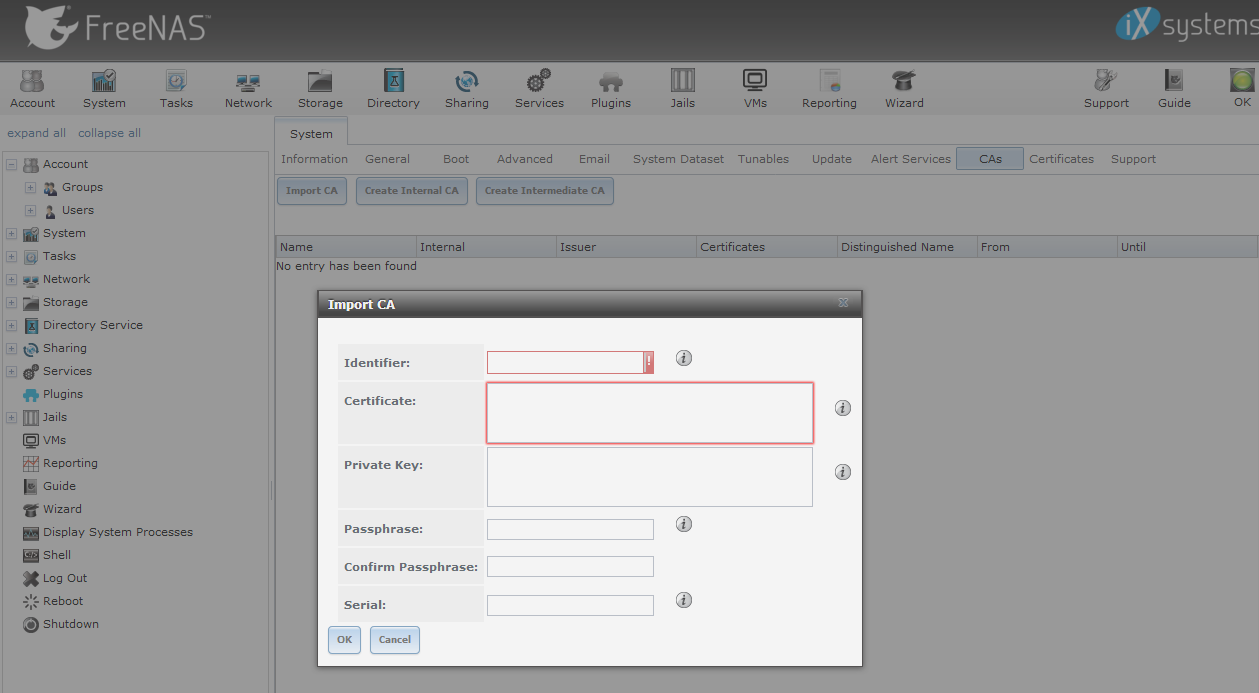Expand the Users tree node

(30, 211)
